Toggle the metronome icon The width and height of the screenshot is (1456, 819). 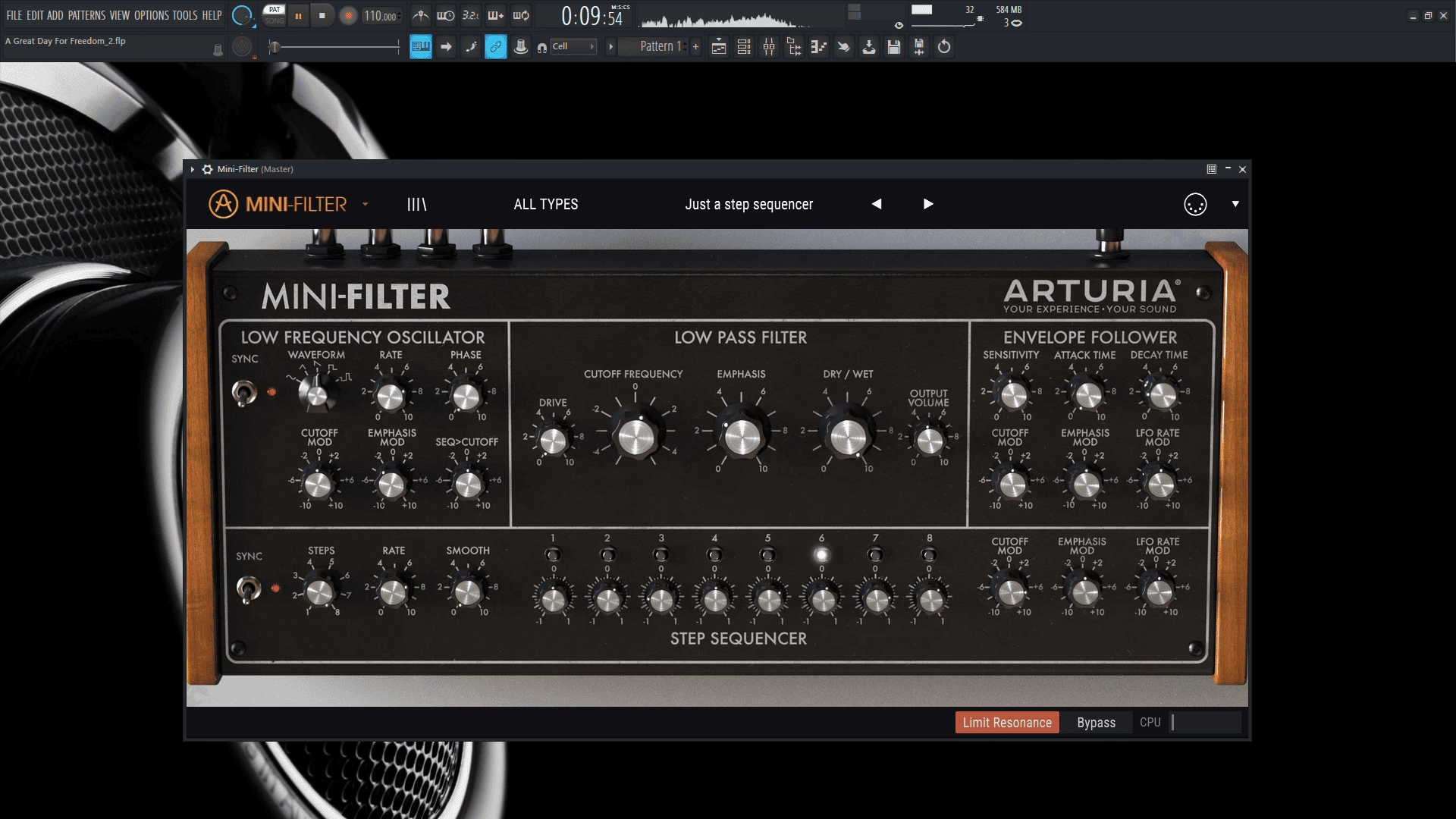point(421,15)
